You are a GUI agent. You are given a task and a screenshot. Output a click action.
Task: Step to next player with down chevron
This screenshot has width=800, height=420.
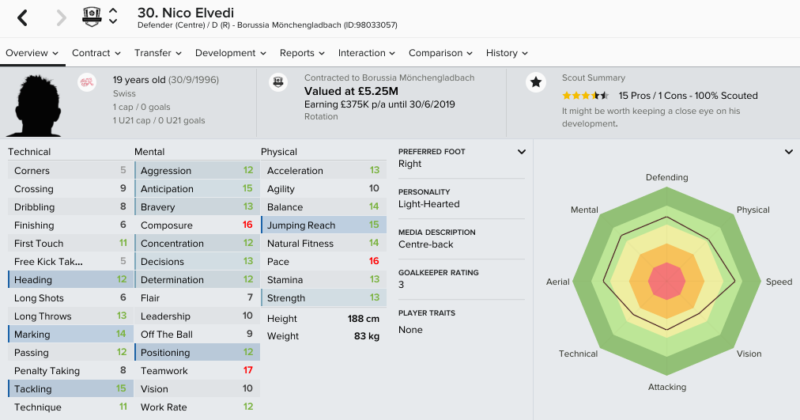(113, 22)
